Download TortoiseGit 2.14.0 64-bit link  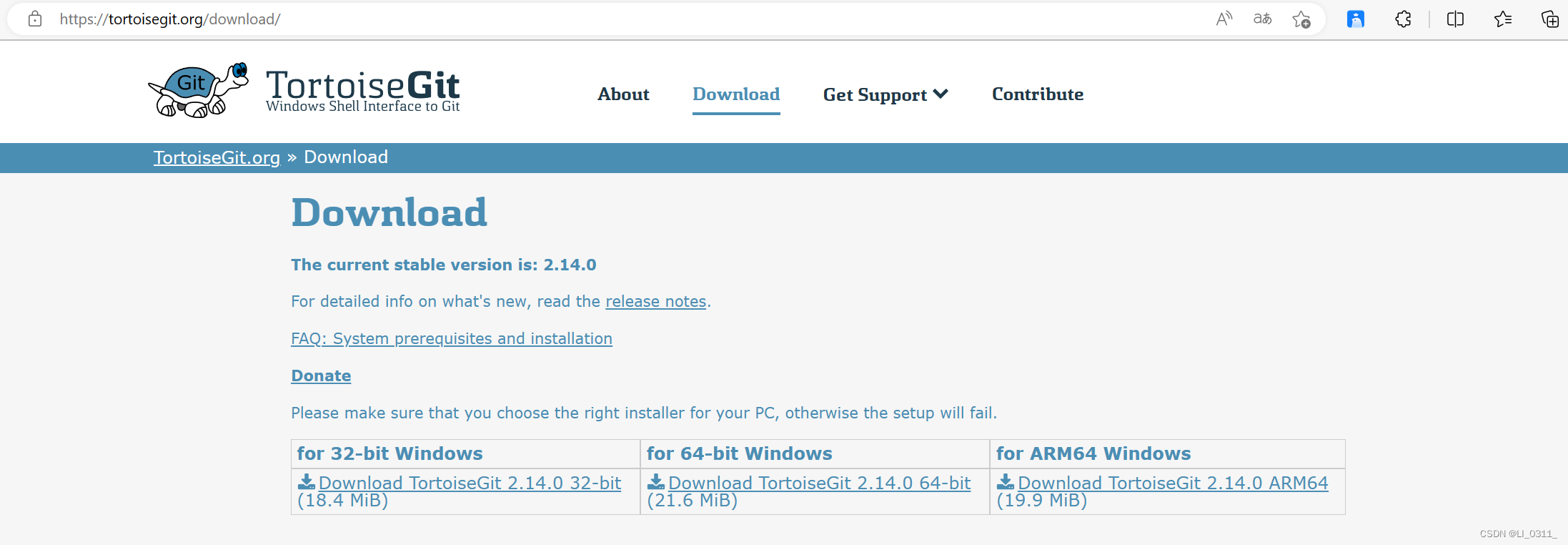pos(819,483)
